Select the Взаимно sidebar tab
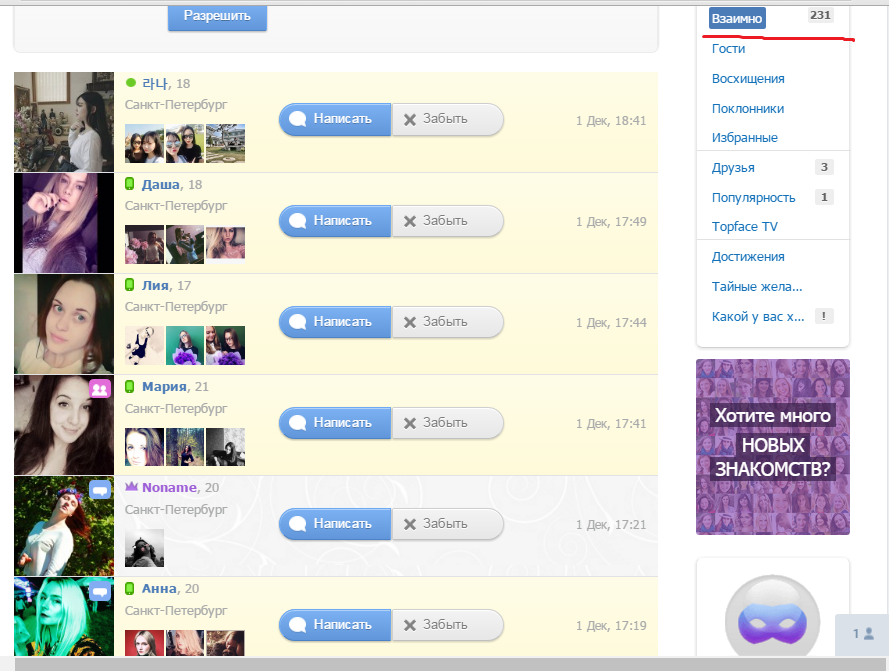This screenshot has height=671, width=889. tap(737, 18)
